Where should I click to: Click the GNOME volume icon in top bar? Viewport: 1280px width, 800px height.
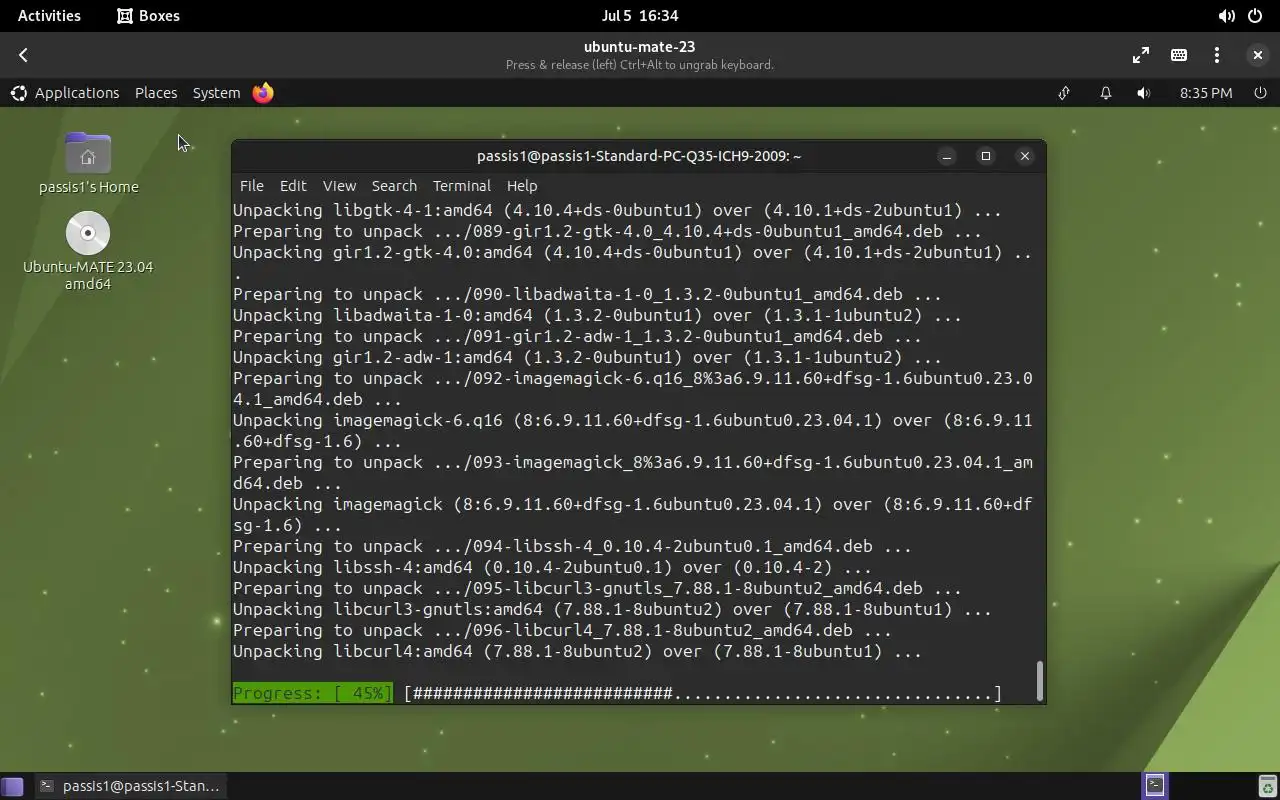pyautogui.click(x=1226, y=16)
